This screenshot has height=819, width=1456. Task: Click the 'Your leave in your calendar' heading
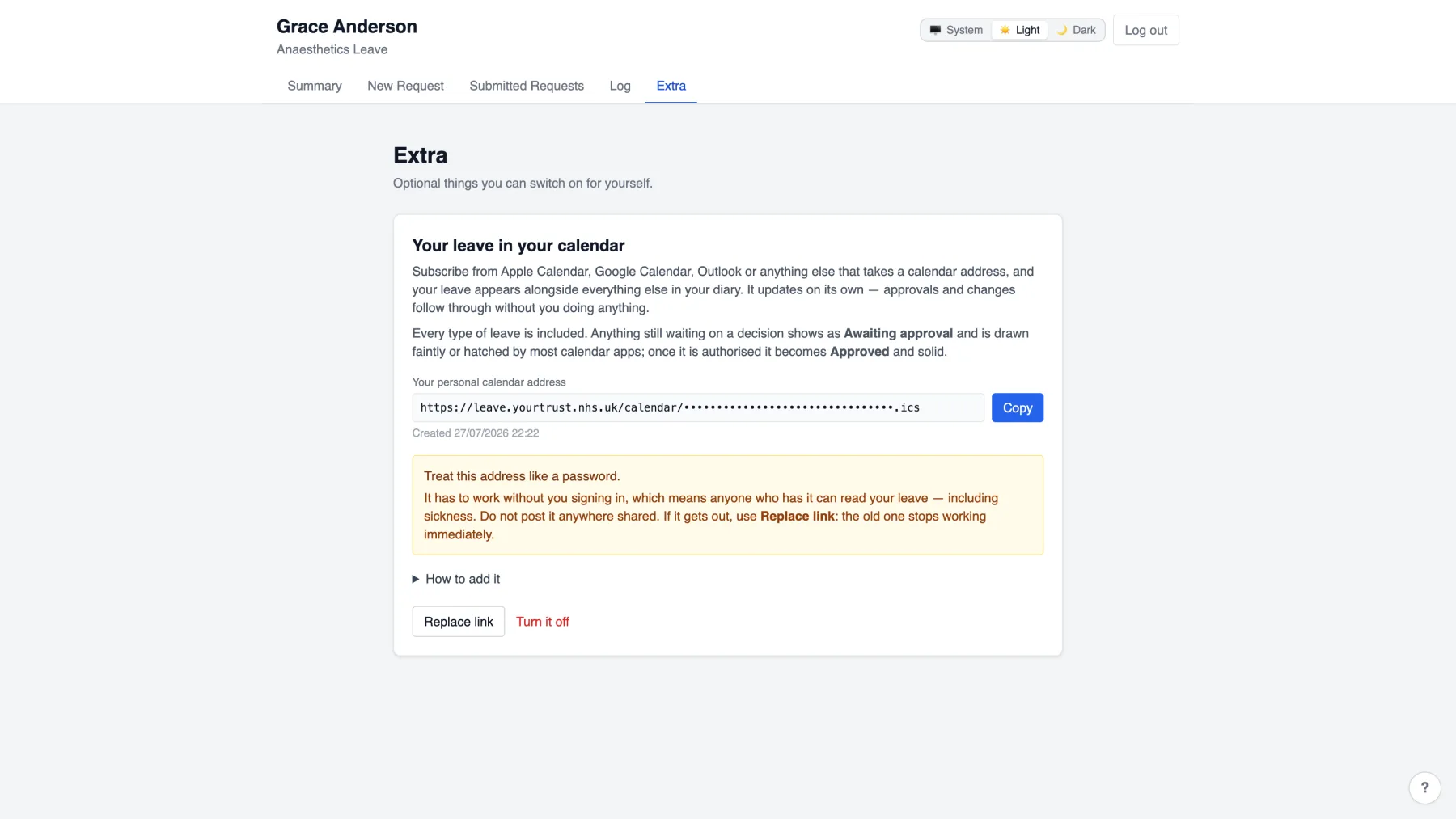tap(518, 246)
